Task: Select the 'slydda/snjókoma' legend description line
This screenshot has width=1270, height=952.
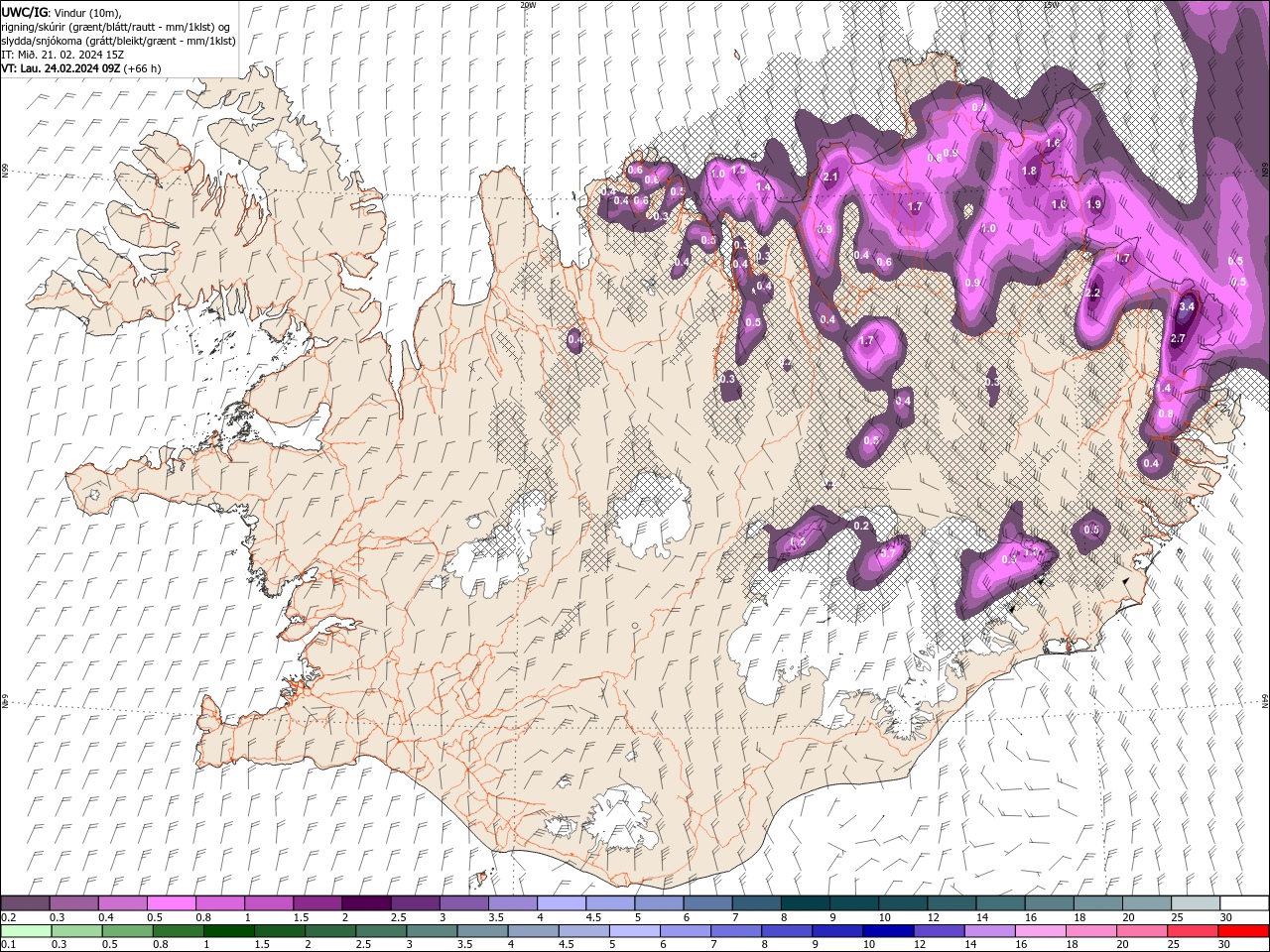Action: (118, 41)
